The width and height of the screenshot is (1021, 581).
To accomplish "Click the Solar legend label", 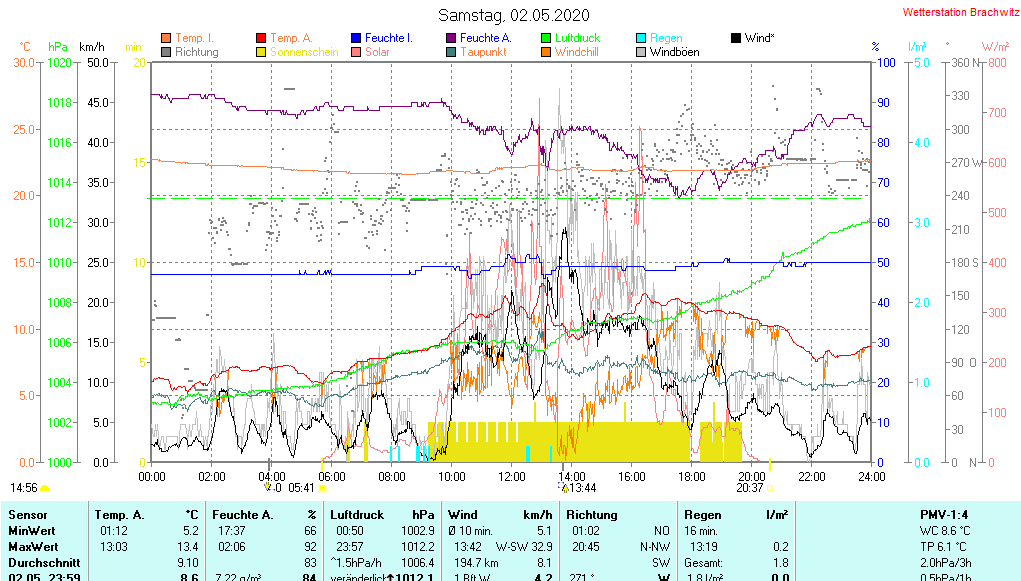I will click(377, 52).
